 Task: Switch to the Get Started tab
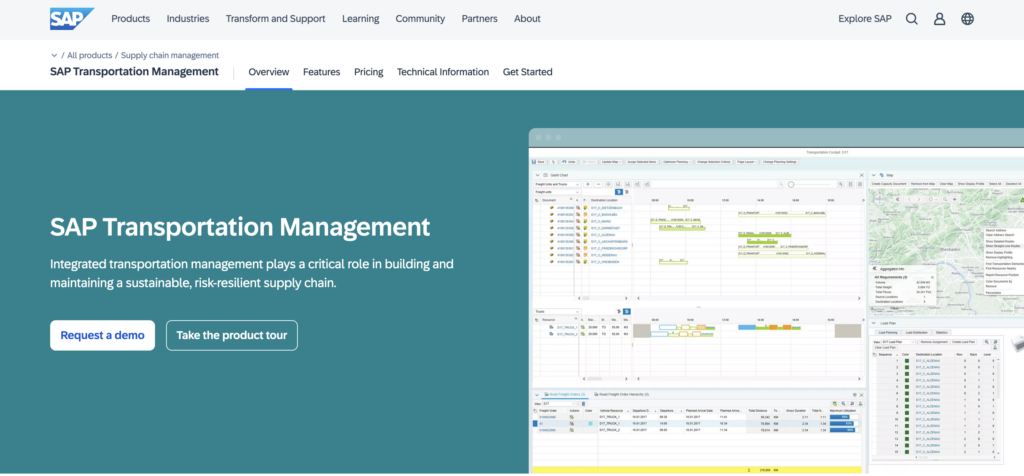[x=528, y=72]
